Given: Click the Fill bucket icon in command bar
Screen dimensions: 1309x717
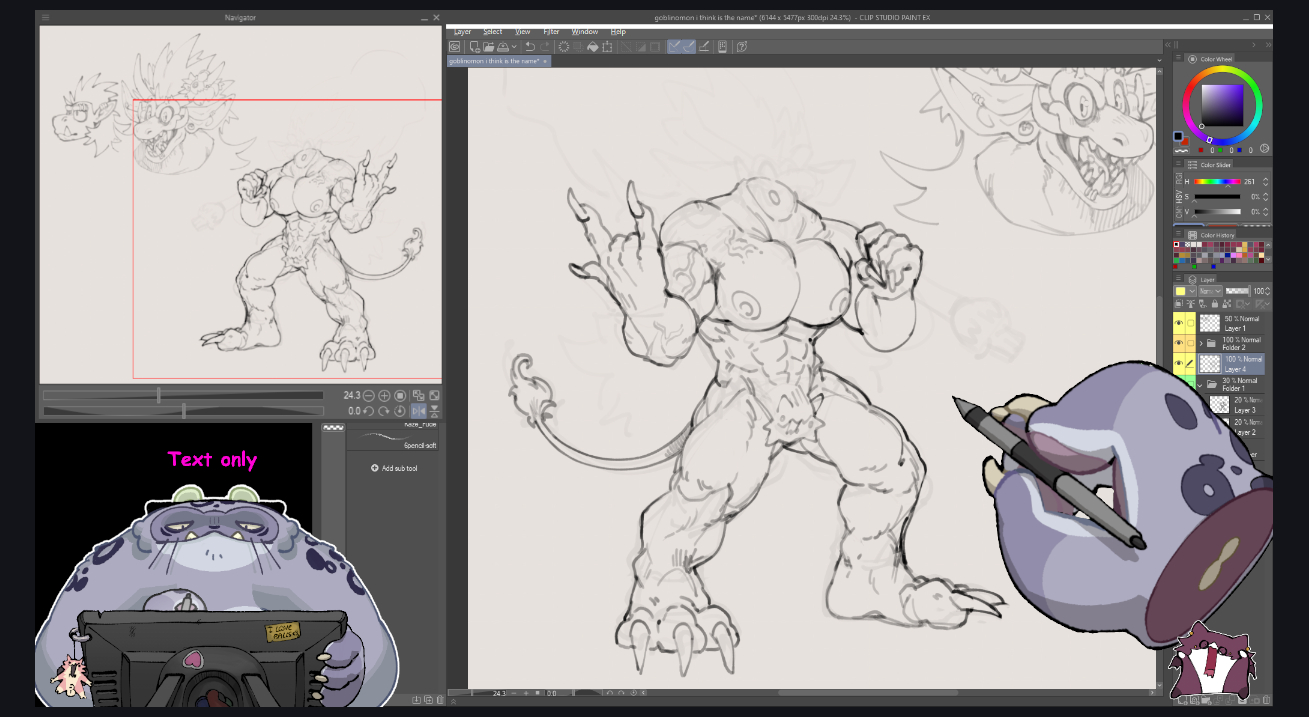Looking at the screenshot, I should click(x=593, y=47).
